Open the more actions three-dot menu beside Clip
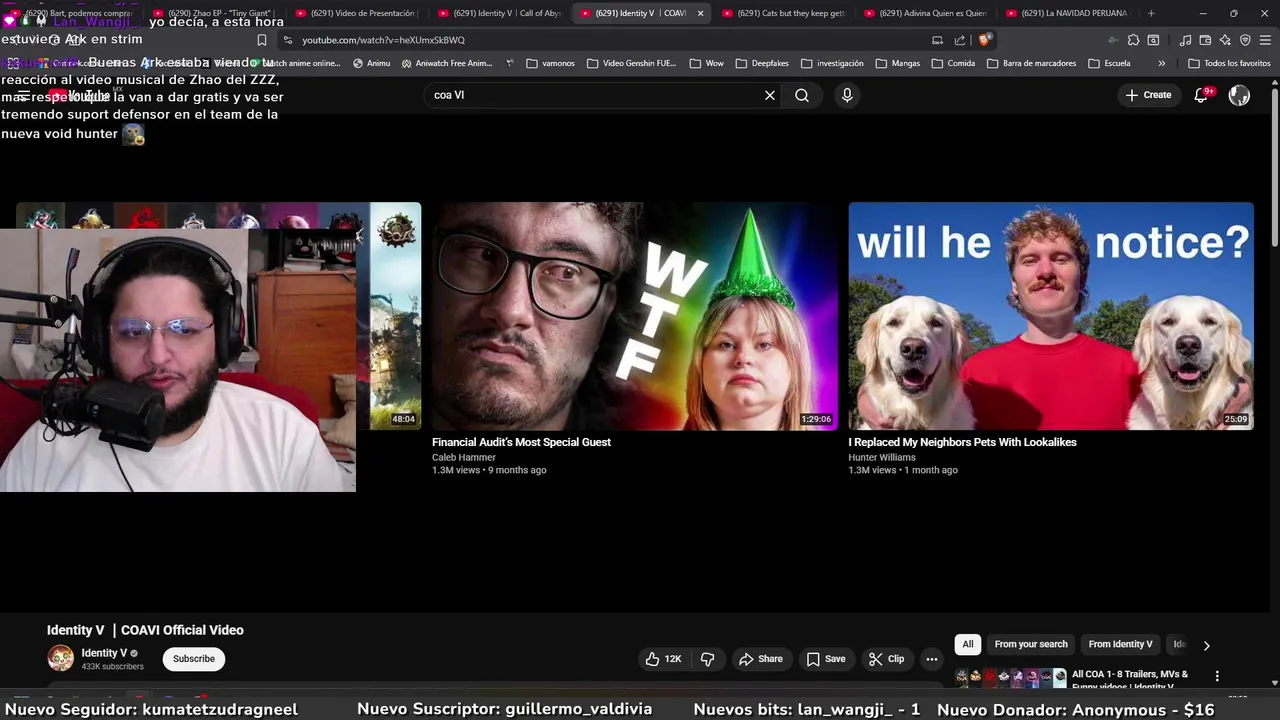The height and width of the screenshot is (720, 1280). pos(932,659)
